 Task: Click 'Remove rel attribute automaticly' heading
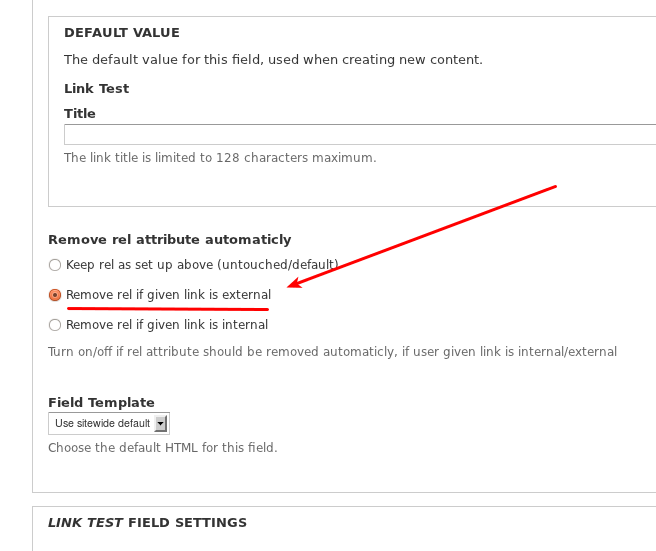click(x=169, y=239)
